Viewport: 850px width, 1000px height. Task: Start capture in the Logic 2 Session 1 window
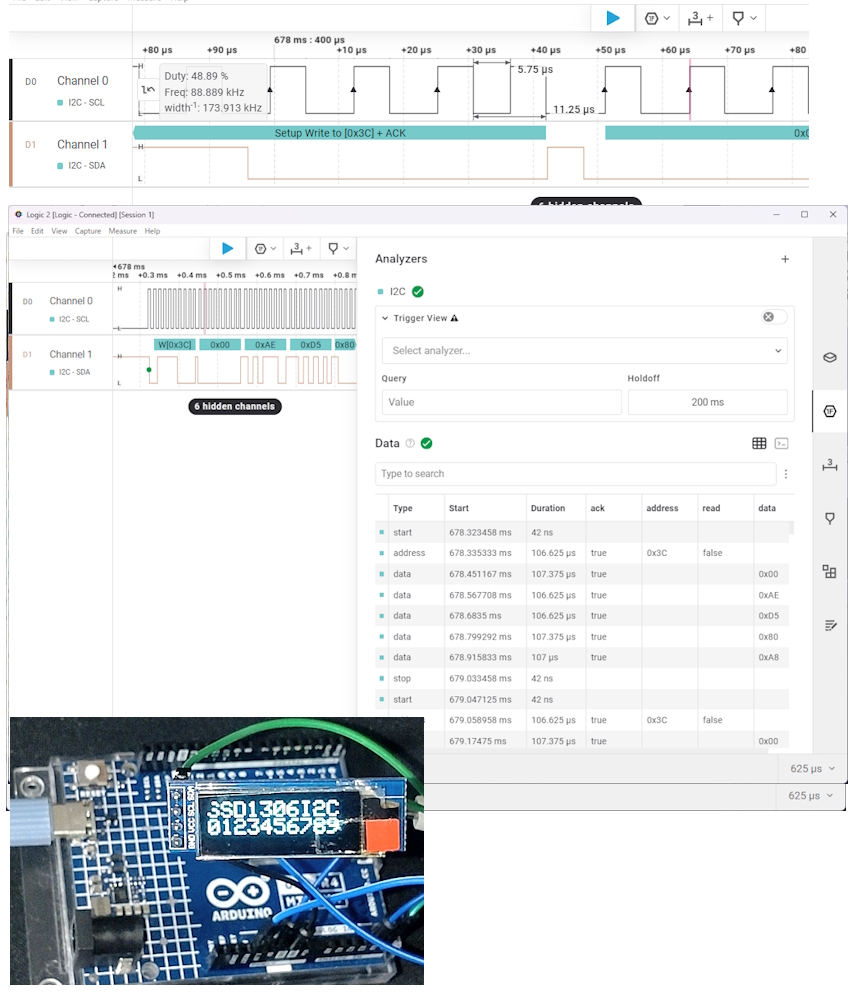coord(227,249)
